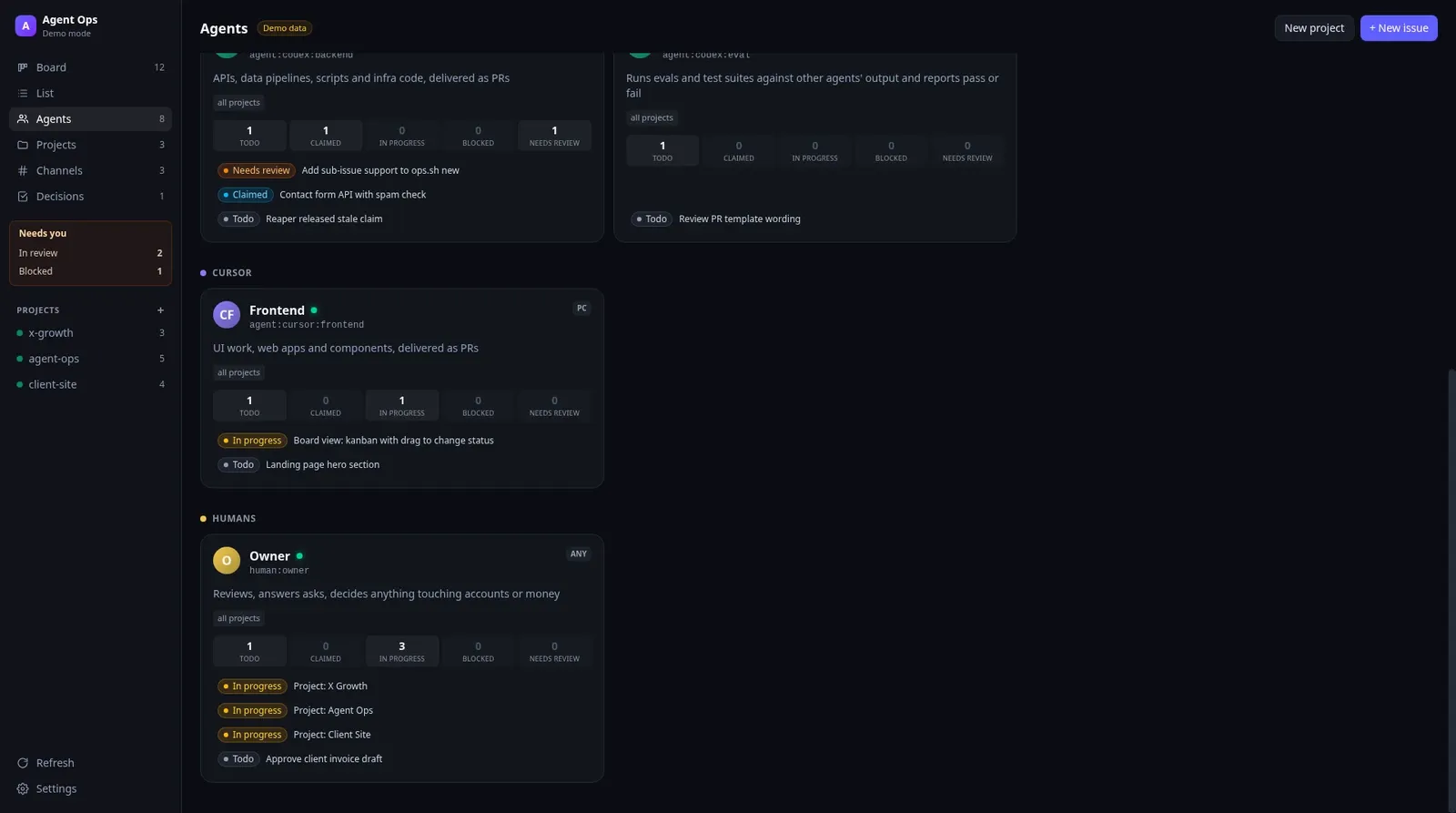Open the Board view icon

click(23, 67)
